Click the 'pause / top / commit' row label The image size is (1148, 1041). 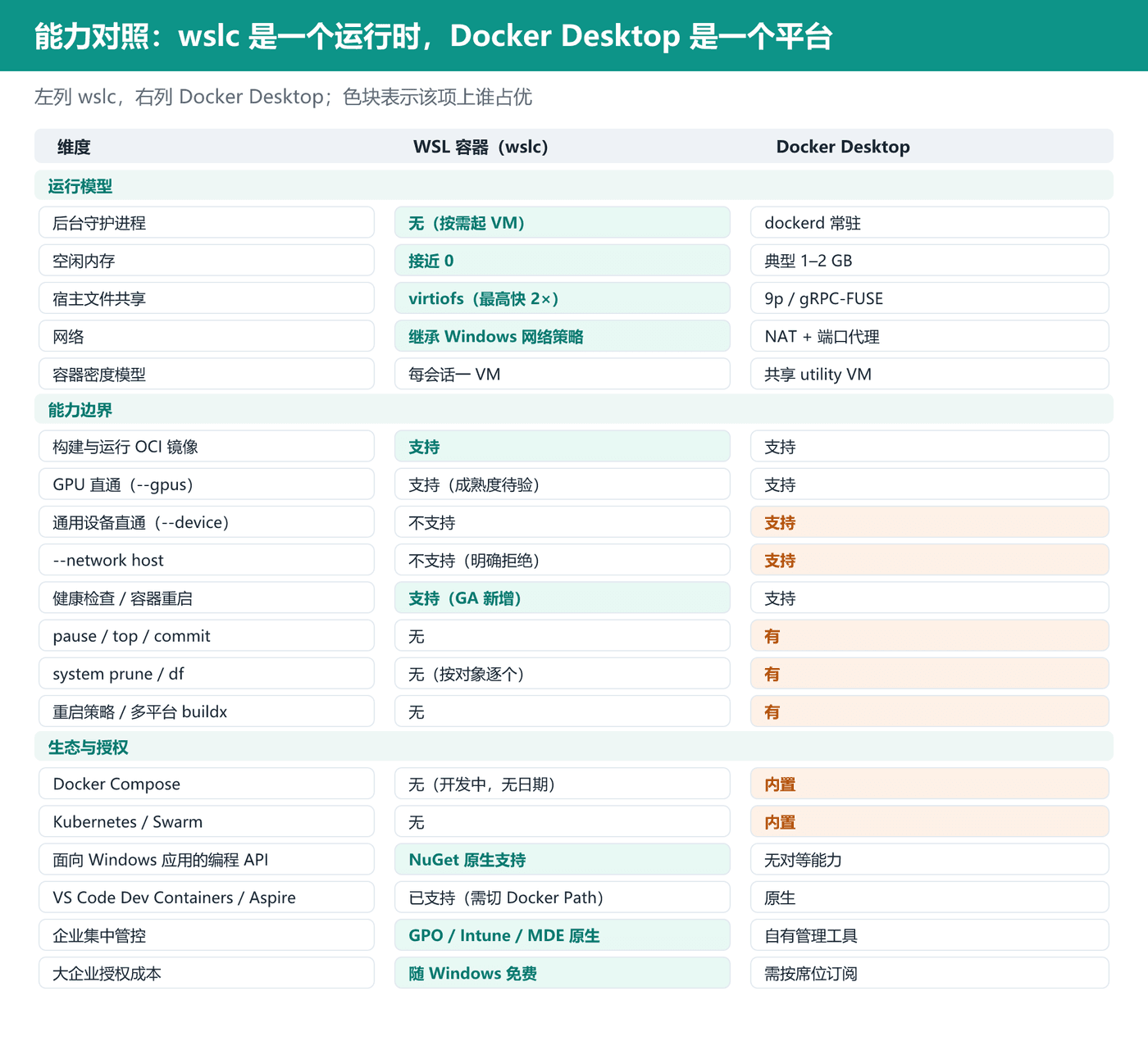pyautogui.click(x=207, y=635)
